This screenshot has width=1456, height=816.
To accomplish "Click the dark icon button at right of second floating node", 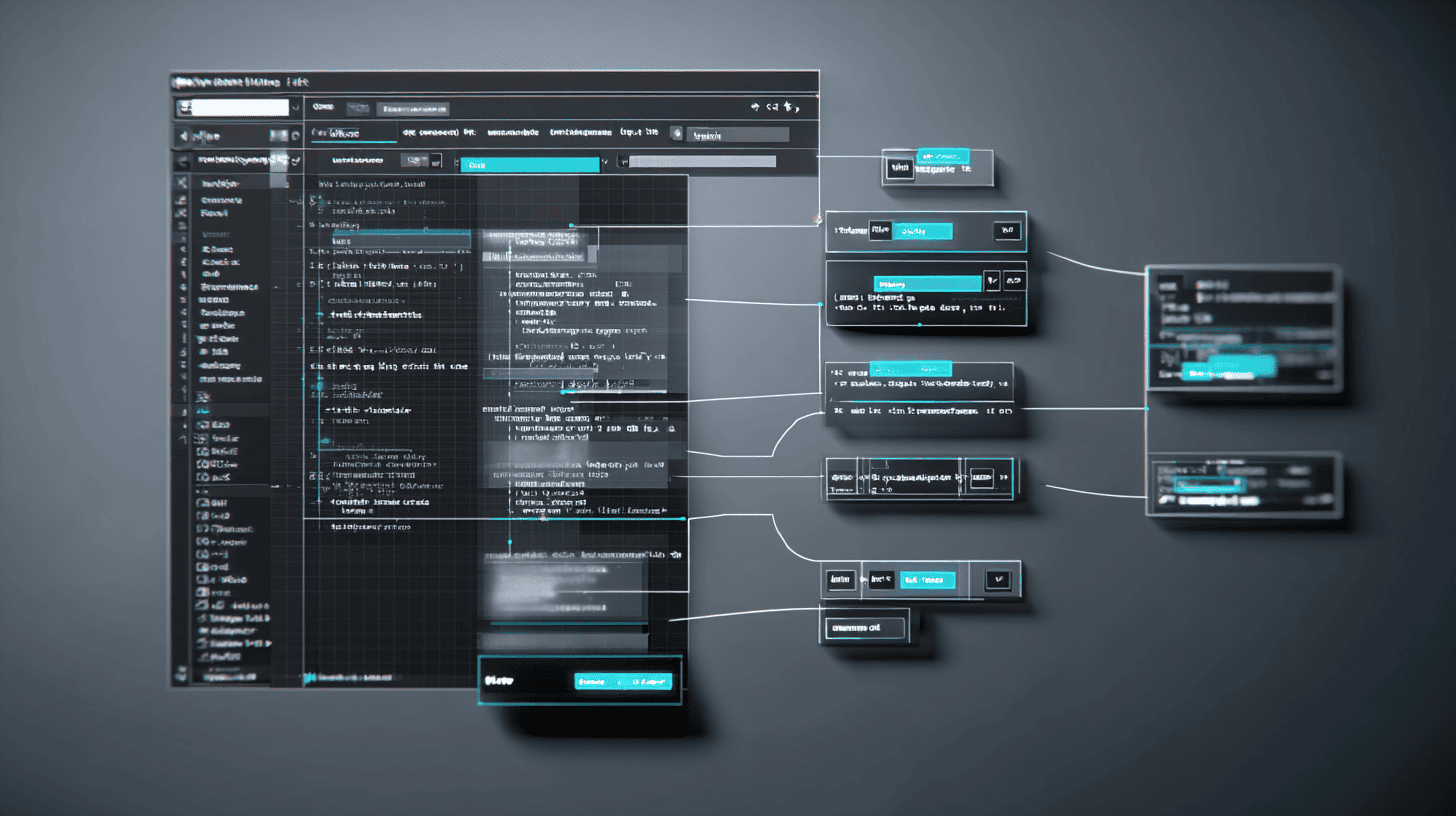I will click(x=1006, y=231).
